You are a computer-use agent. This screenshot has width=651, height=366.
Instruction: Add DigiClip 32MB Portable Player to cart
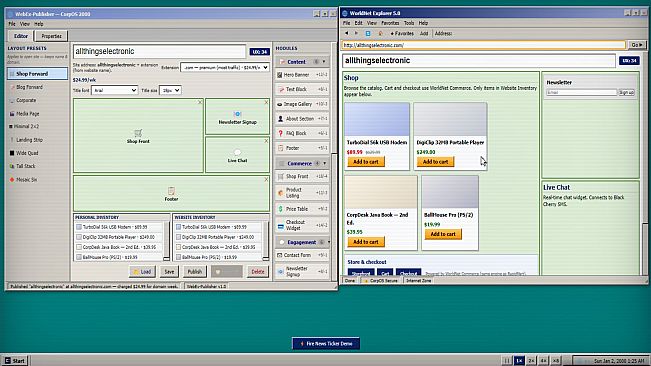pos(435,162)
